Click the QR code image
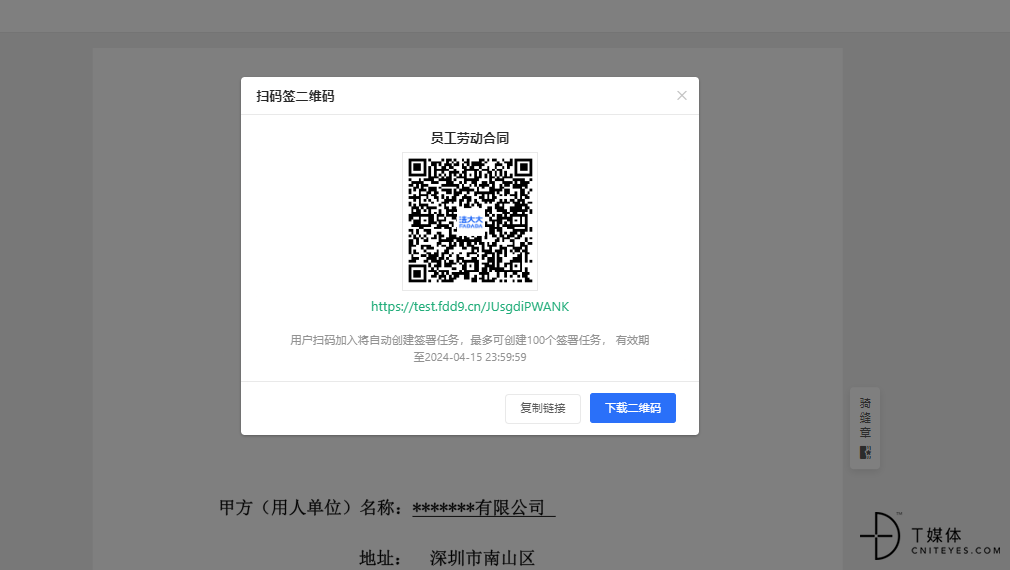The image size is (1010, 570). pyautogui.click(x=470, y=221)
